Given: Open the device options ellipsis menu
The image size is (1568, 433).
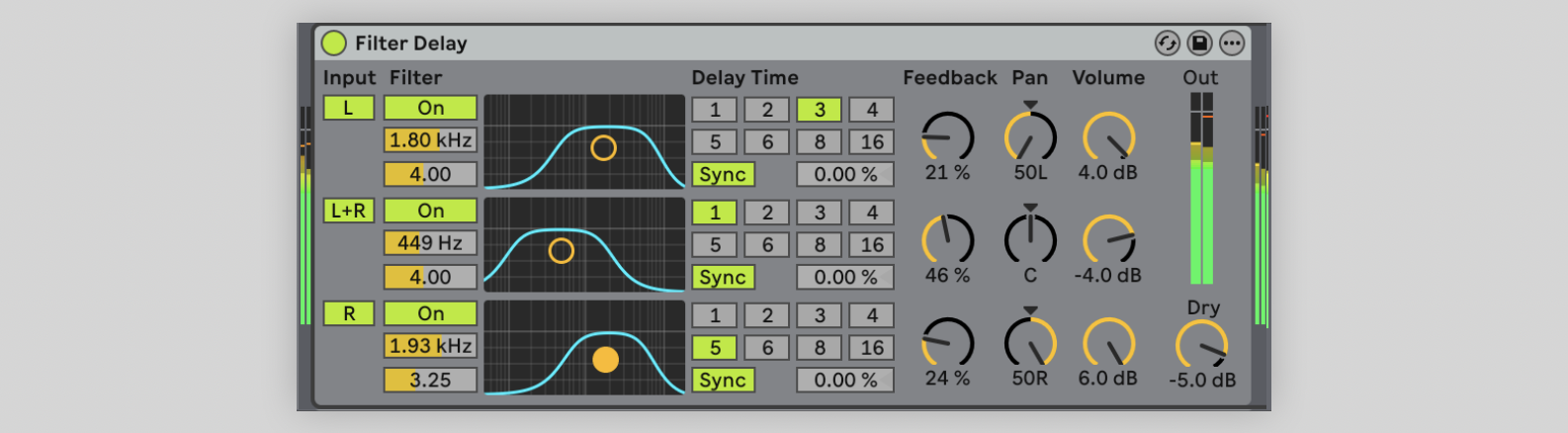Looking at the screenshot, I should 1231,43.
